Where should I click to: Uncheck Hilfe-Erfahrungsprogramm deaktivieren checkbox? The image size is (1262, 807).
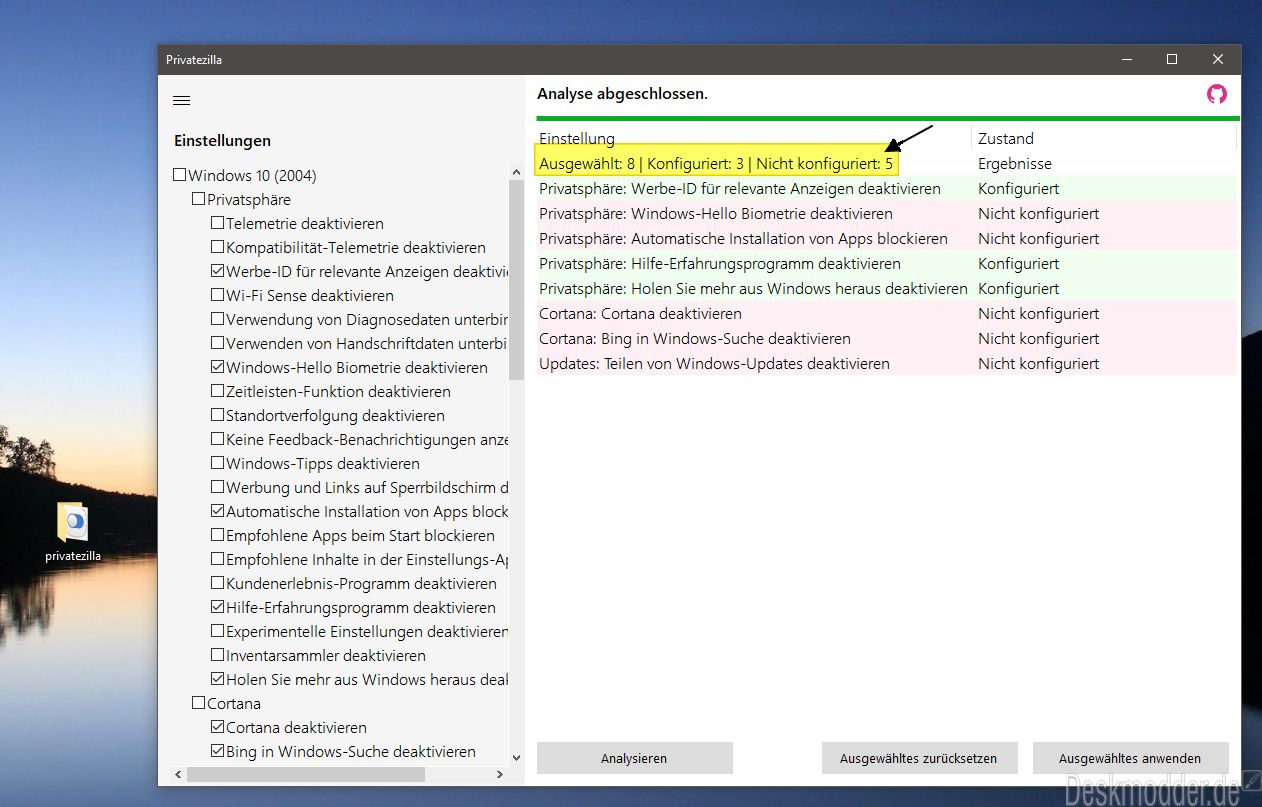point(218,607)
